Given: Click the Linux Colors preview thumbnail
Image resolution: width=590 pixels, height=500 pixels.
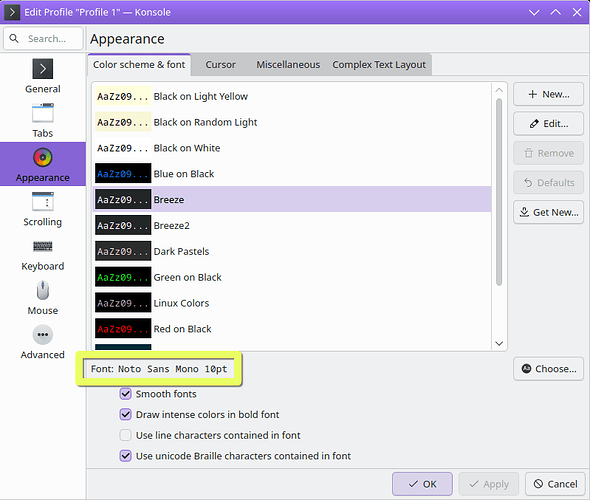Looking at the screenshot, I should pos(123,303).
